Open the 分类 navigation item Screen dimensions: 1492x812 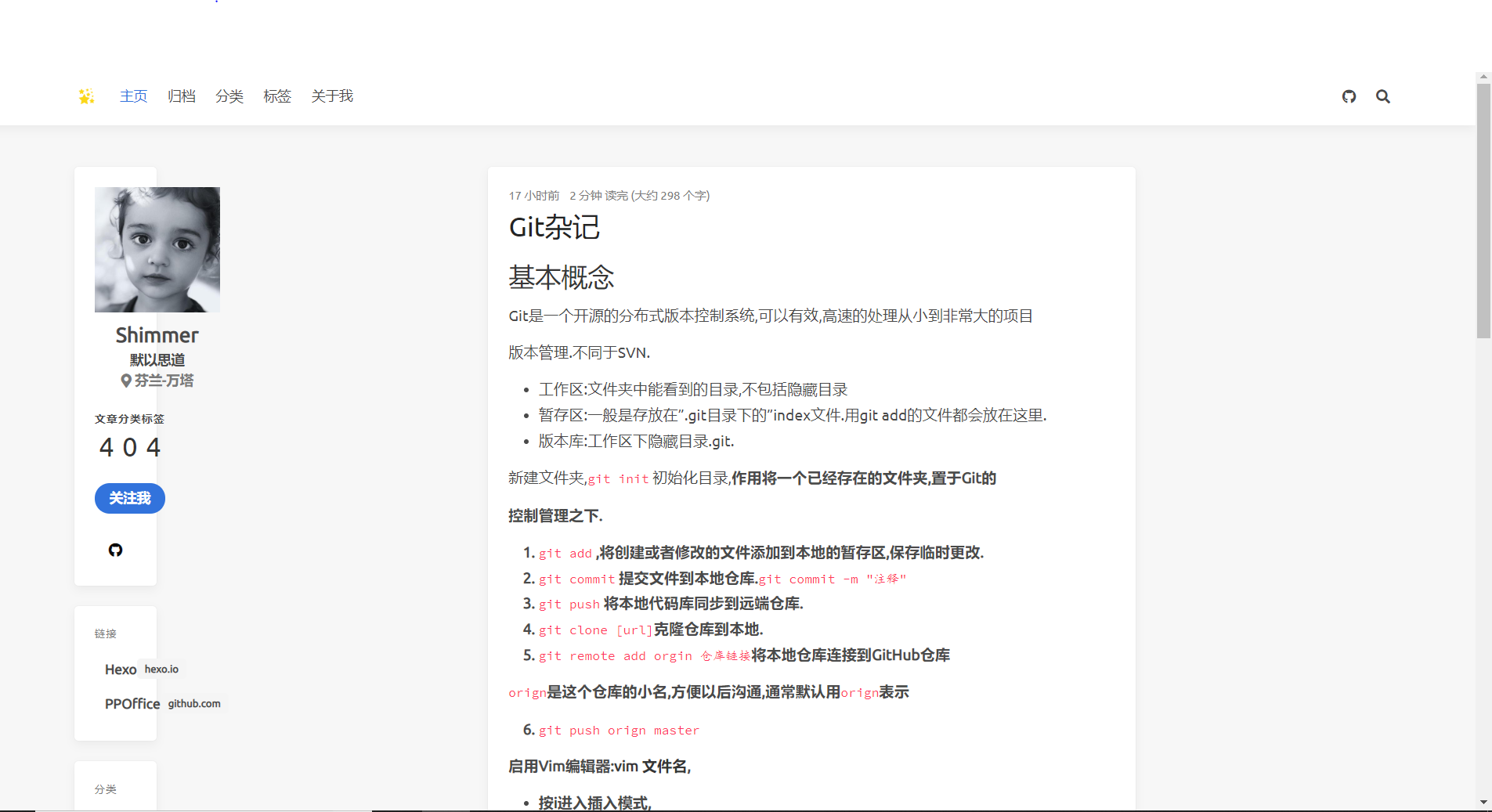[x=229, y=96]
